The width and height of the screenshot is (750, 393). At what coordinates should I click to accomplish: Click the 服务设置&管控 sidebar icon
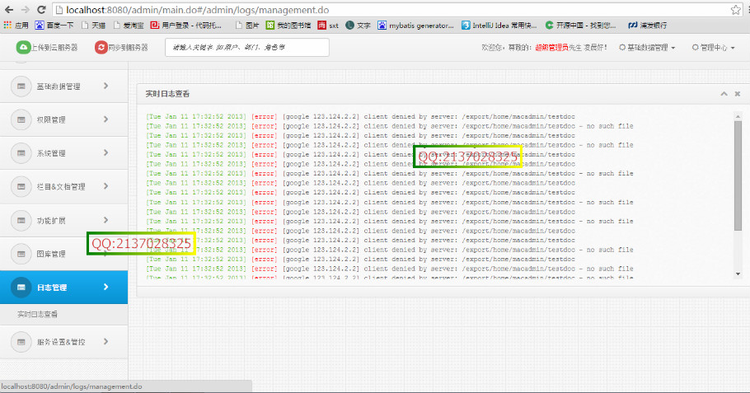coord(21,342)
